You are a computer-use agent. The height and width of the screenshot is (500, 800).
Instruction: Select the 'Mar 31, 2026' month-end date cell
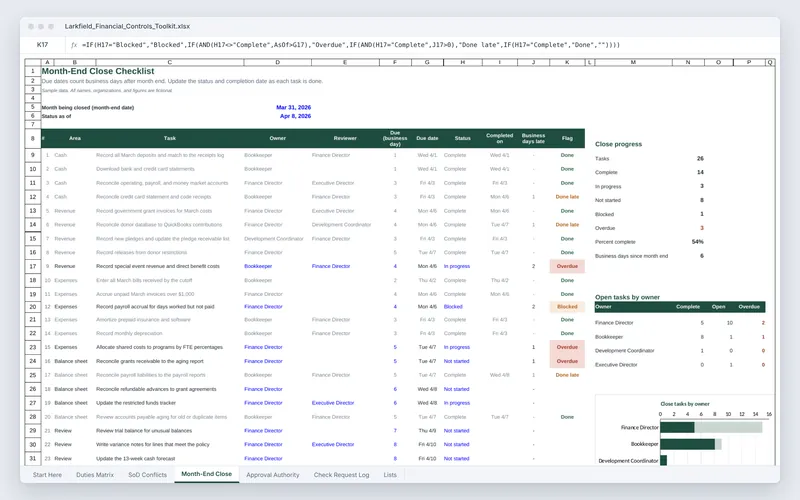(x=293, y=107)
